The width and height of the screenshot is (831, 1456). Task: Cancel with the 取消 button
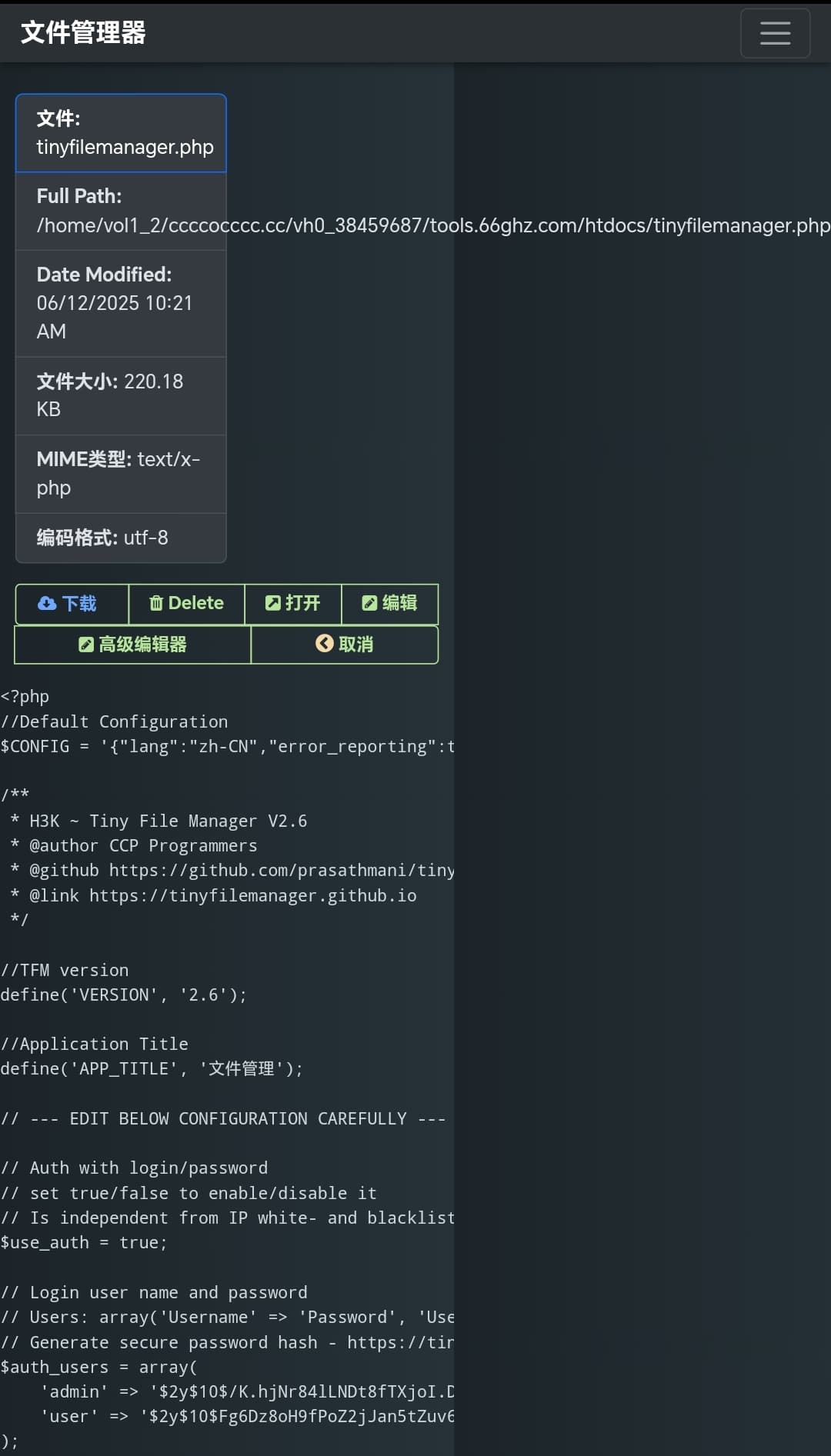click(345, 645)
